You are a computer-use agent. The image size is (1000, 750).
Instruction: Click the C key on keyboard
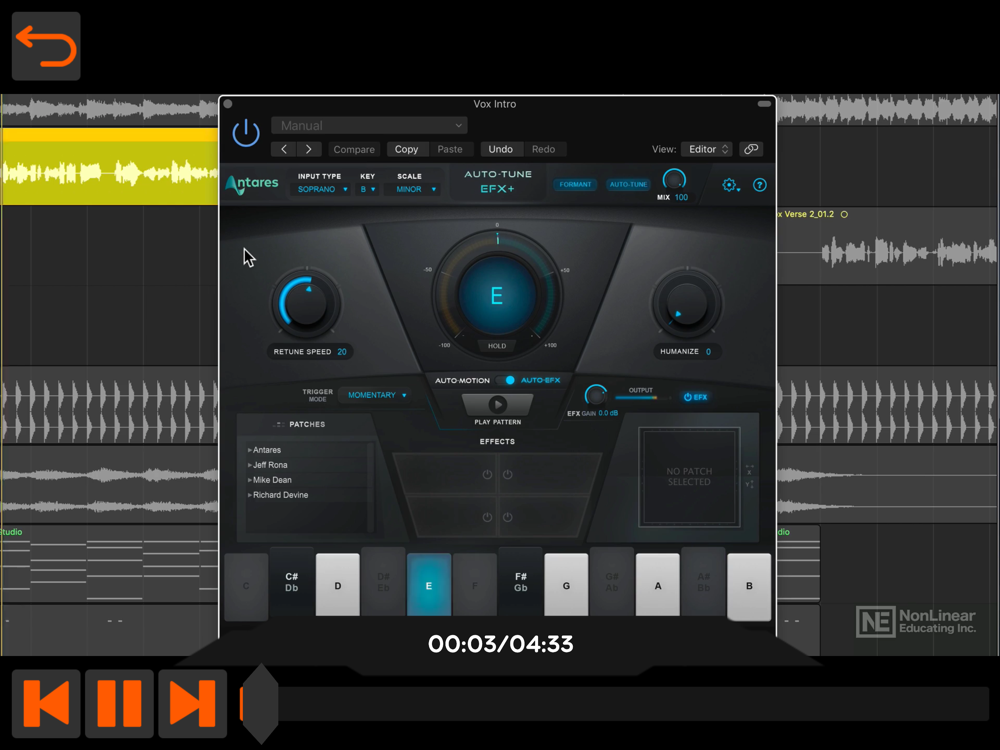point(246,585)
